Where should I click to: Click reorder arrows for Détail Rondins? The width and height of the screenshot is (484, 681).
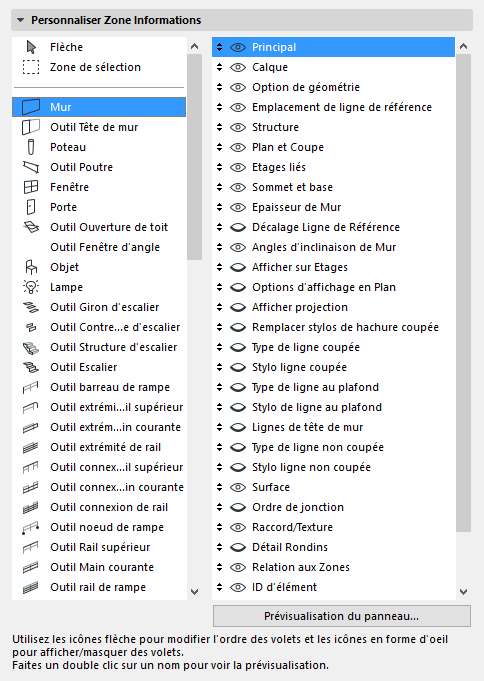(x=219, y=547)
